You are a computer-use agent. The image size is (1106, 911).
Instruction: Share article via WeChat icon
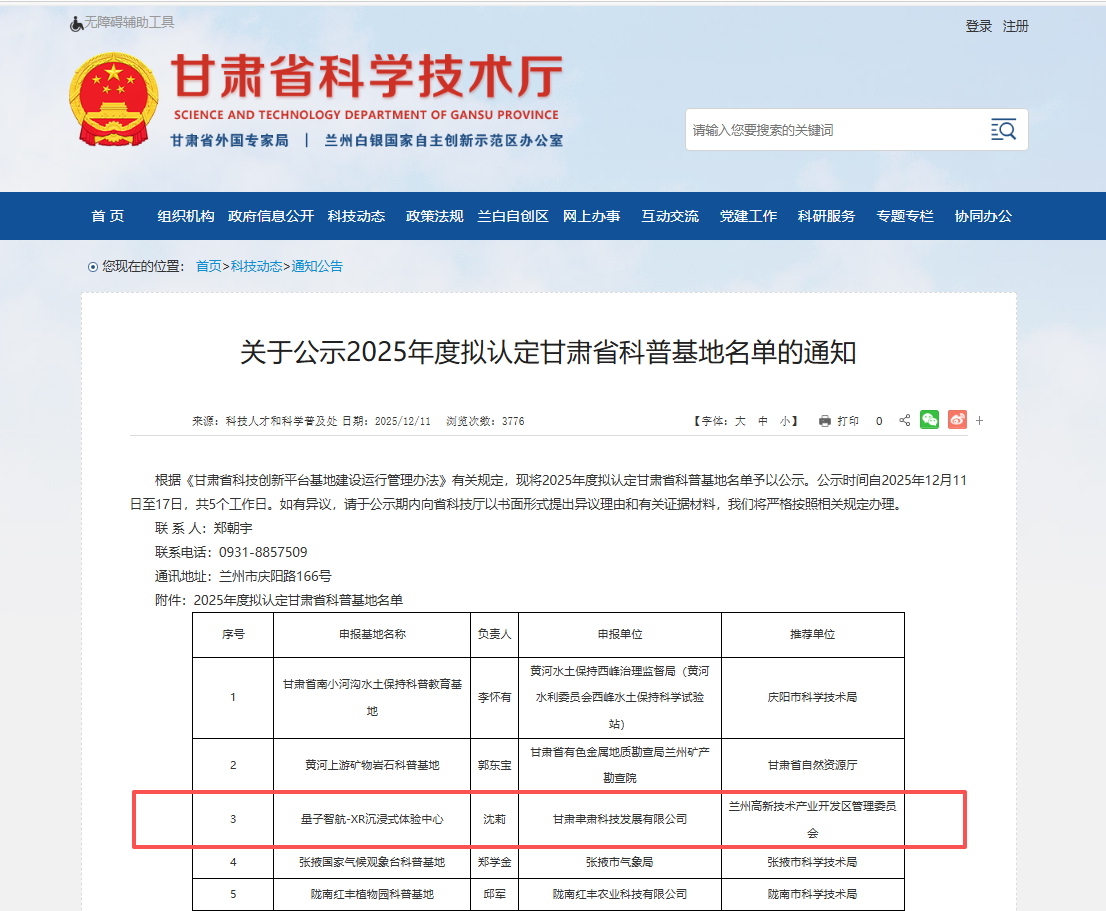pos(930,420)
